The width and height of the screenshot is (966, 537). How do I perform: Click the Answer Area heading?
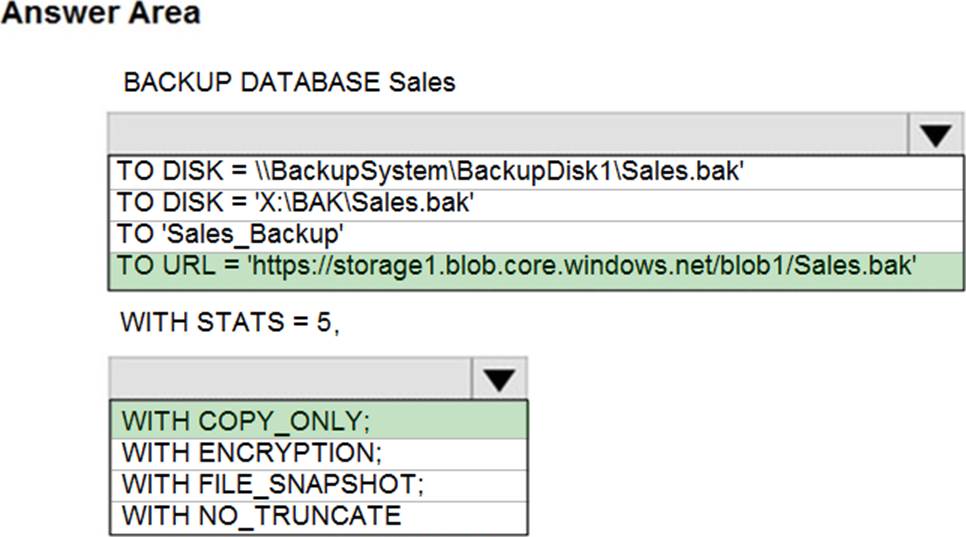coord(100,14)
